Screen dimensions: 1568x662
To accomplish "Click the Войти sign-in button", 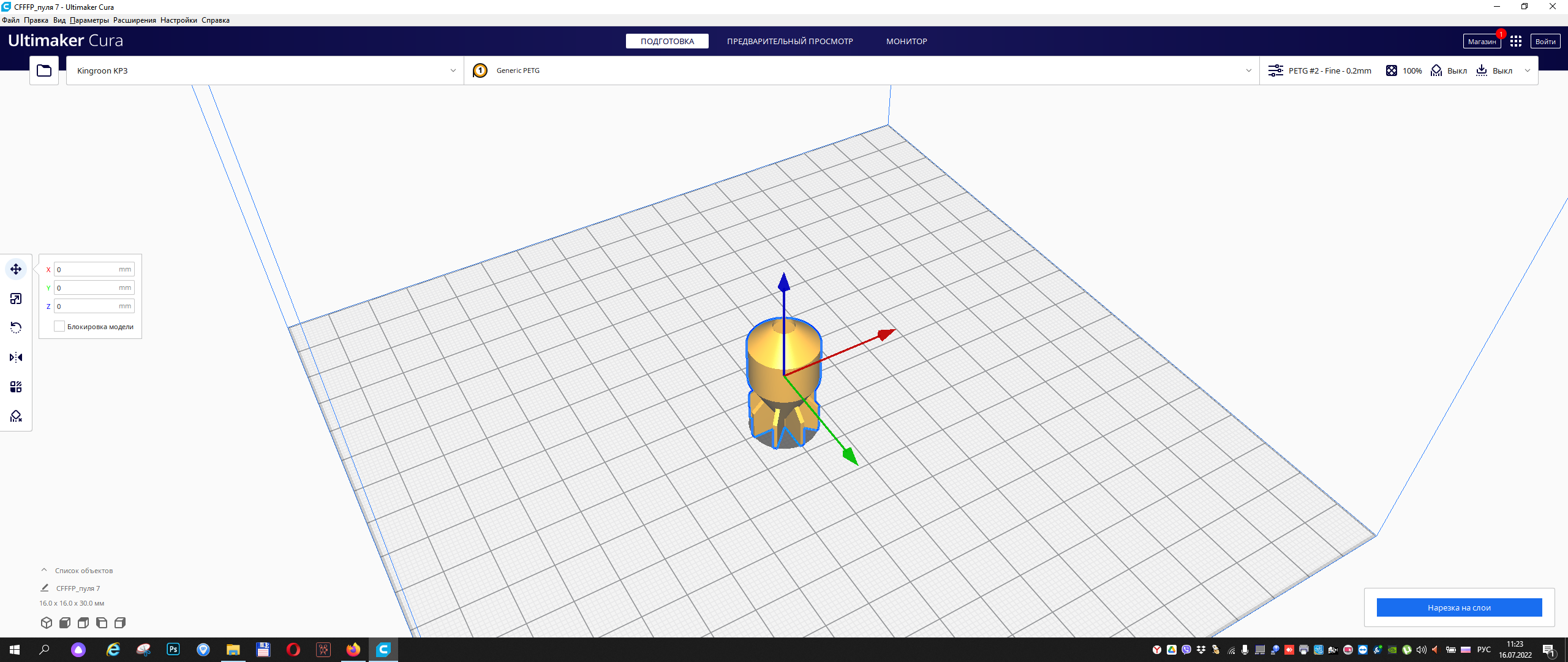I will coord(1545,41).
